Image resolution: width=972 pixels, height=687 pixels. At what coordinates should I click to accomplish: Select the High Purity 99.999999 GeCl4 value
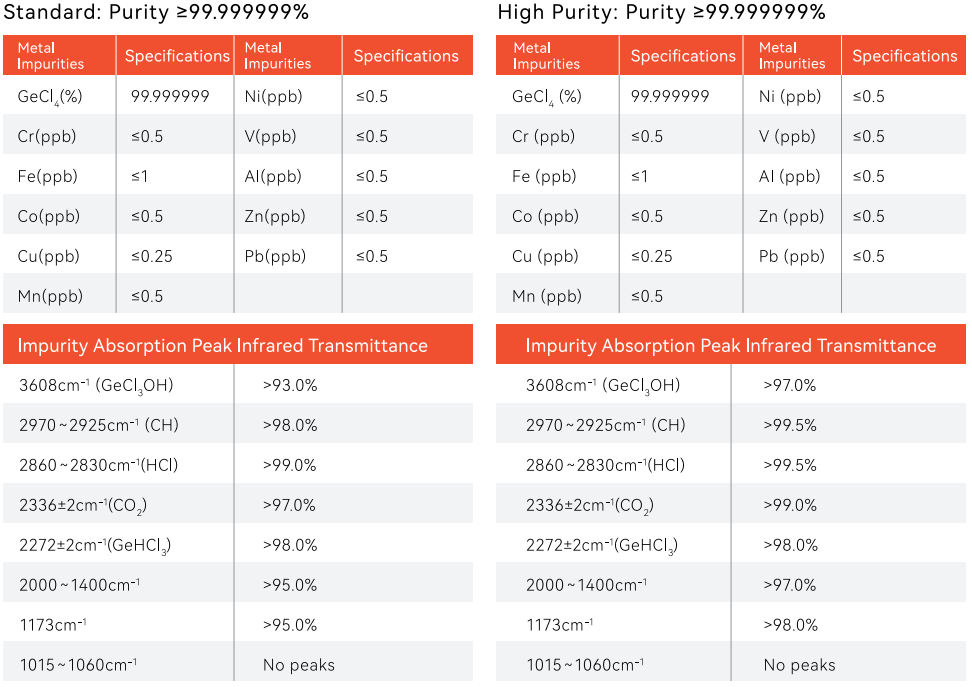(670, 97)
